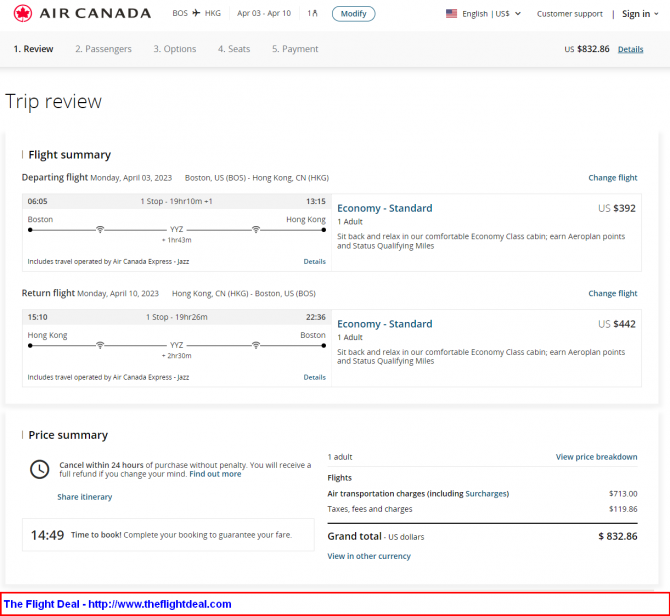Click Change flight for the return flight
The width and height of the screenshot is (670, 616).
pos(612,293)
